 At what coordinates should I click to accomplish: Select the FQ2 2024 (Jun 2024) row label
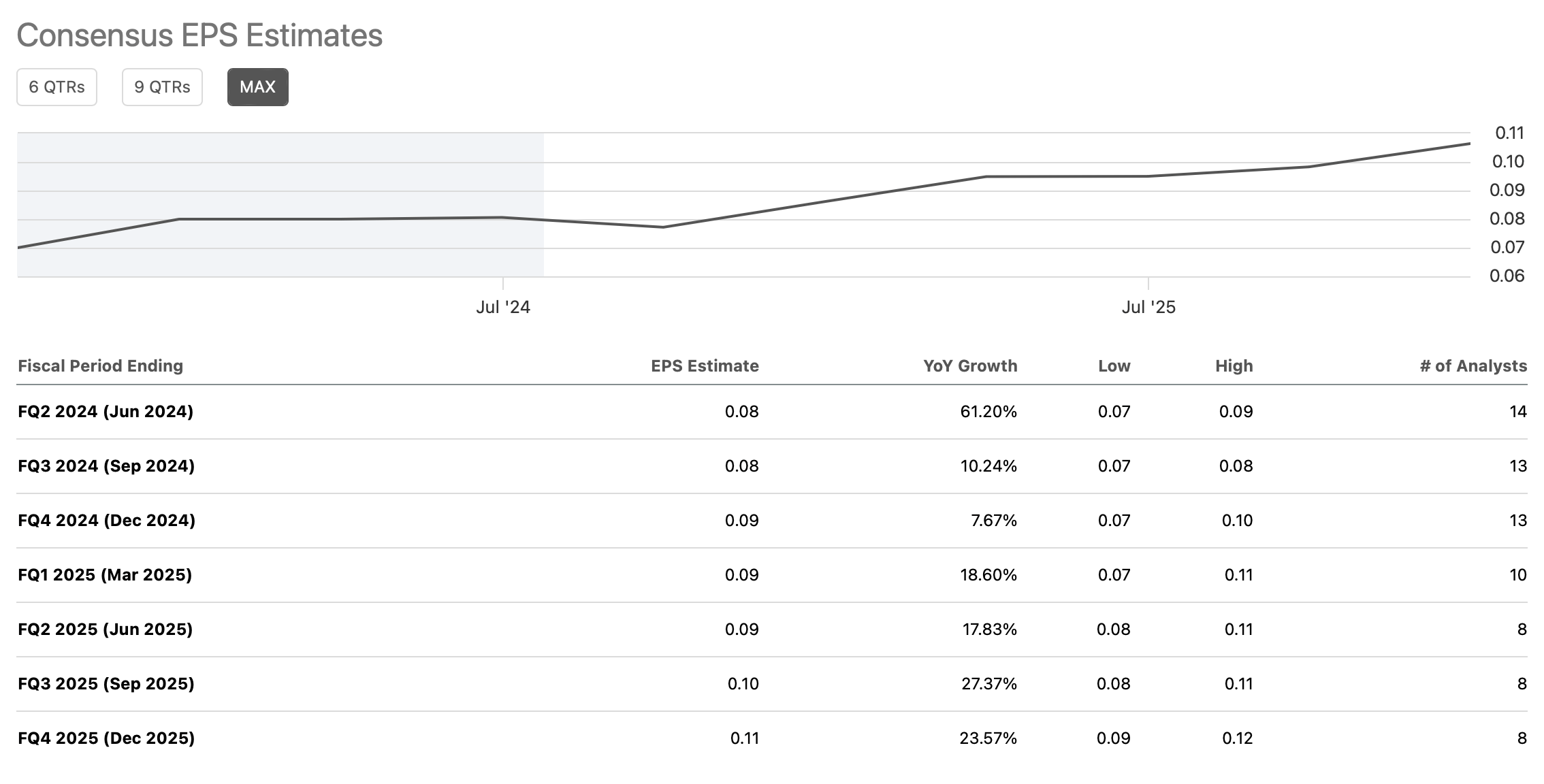click(106, 412)
